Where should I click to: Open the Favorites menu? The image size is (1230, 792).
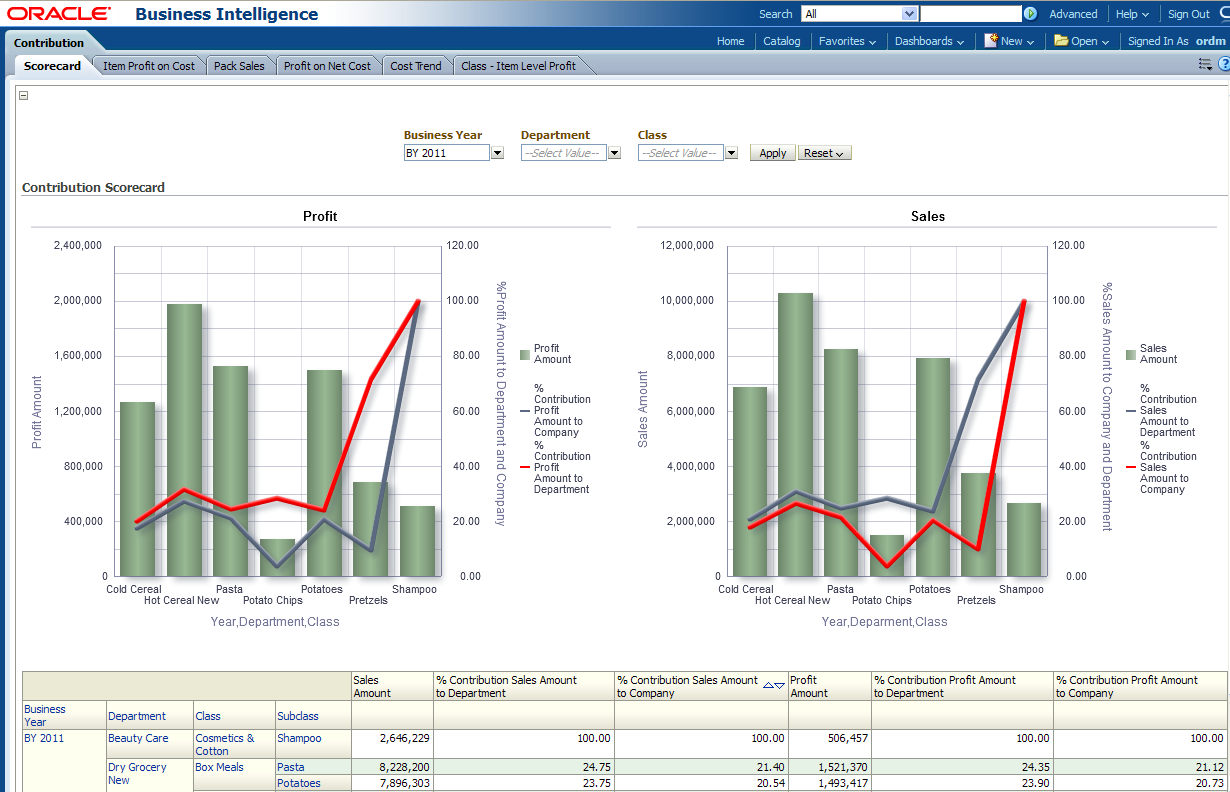point(846,41)
